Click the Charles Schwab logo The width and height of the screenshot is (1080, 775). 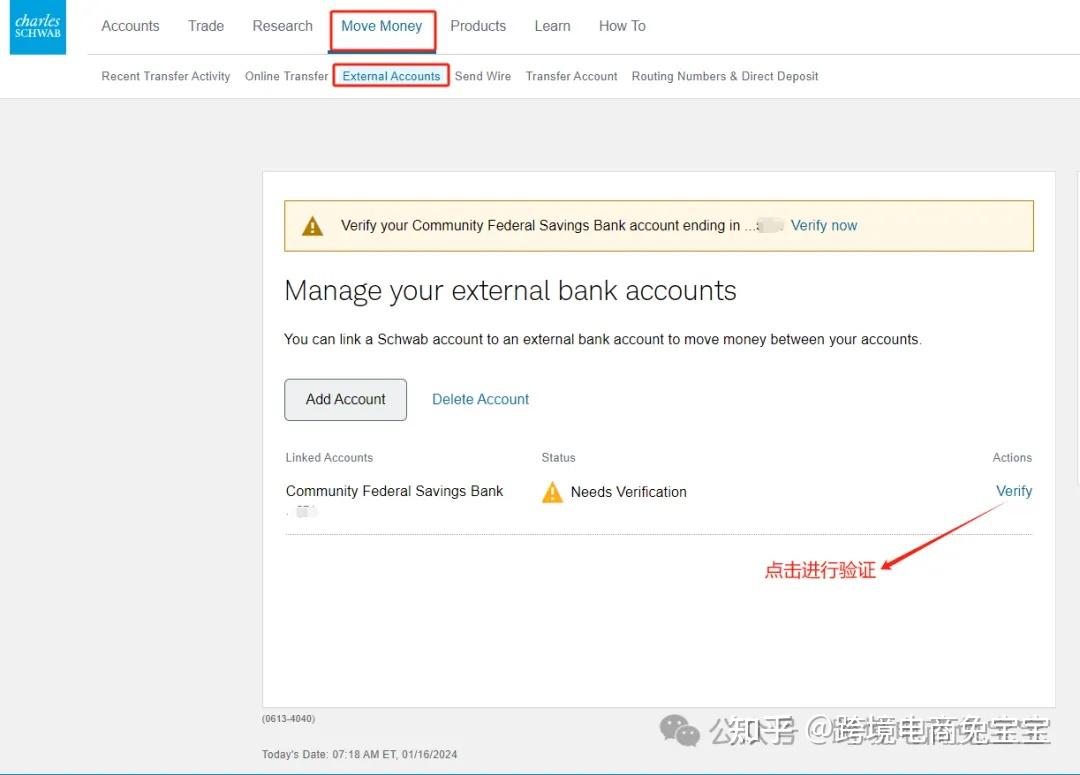[37, 27]
